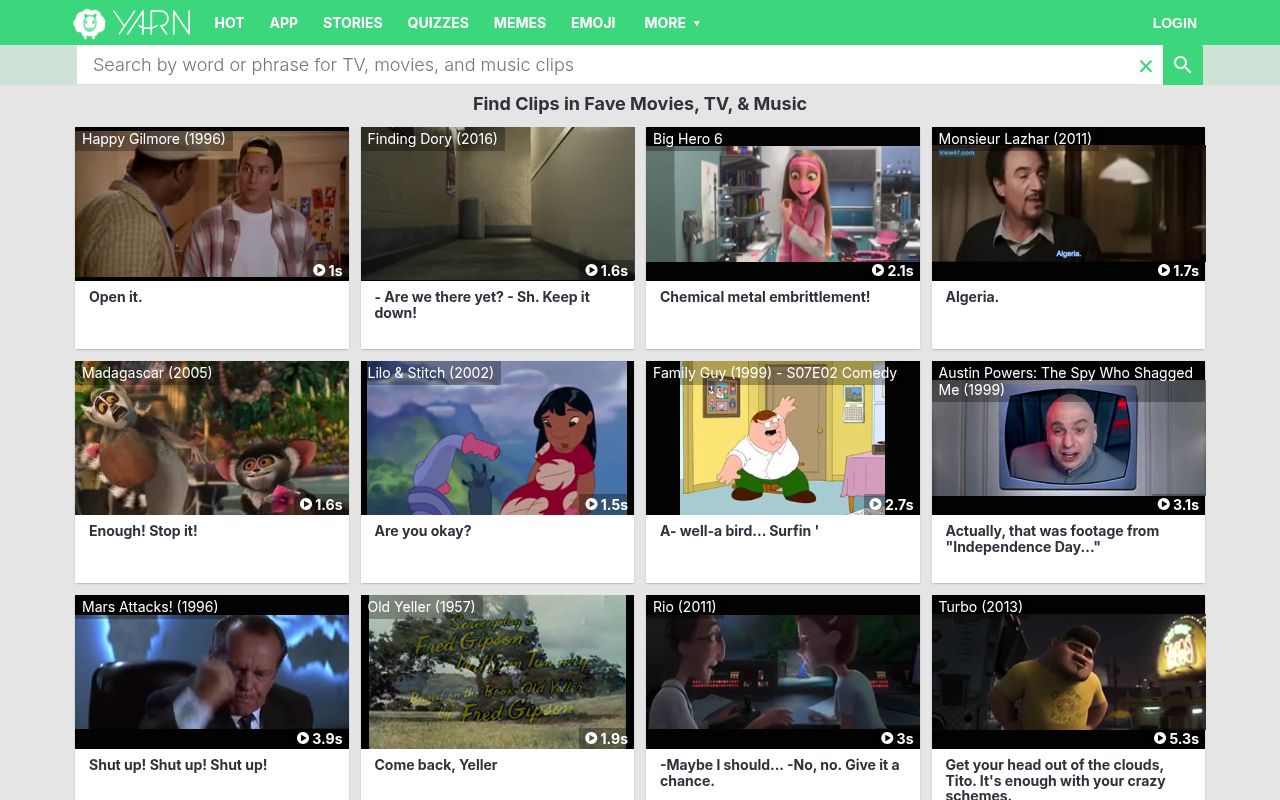Open the HOT menu item
Image resolution: width=1280 pixels, height=800 pixels.
pyautogui.click(x=229, y=23)
